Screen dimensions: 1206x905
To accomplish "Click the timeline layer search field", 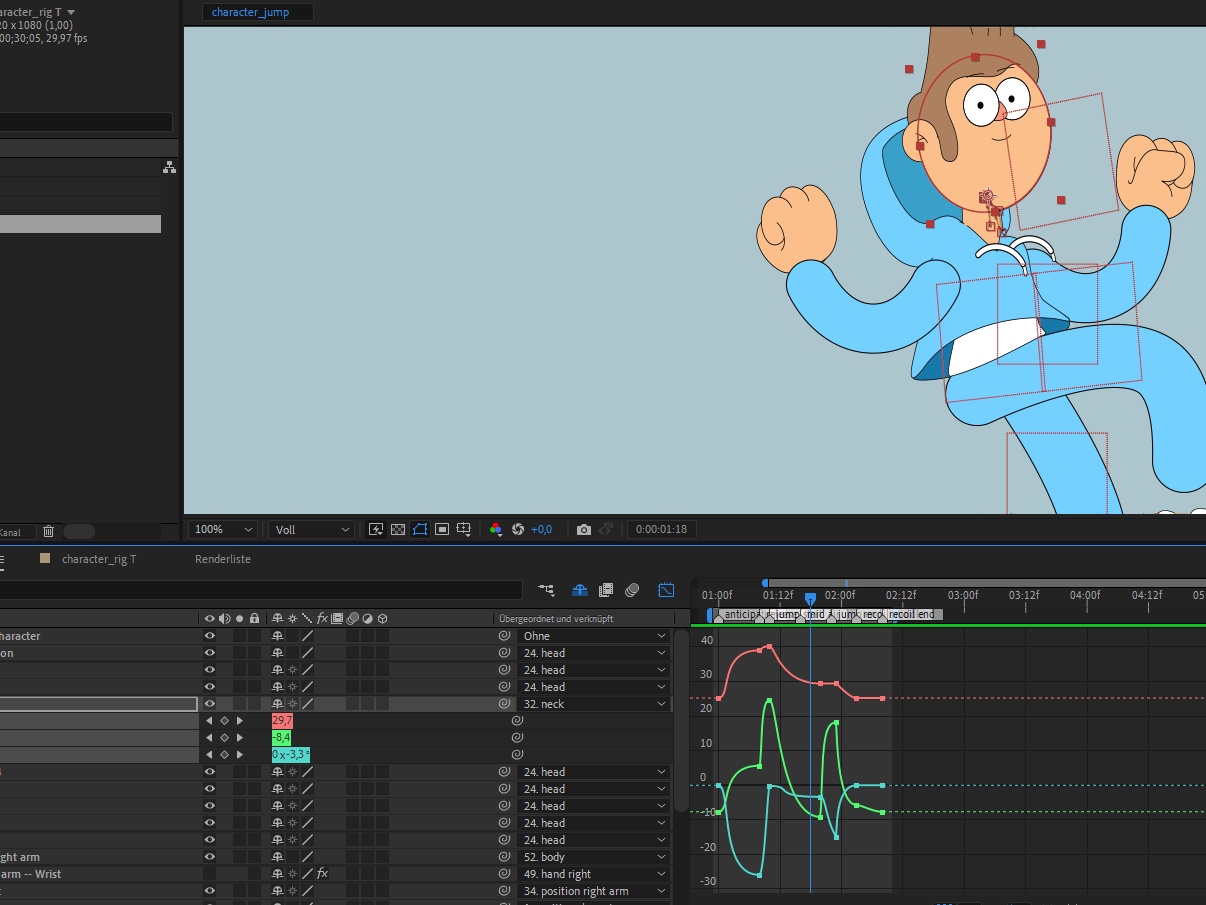I will click(x=260, y=590).
